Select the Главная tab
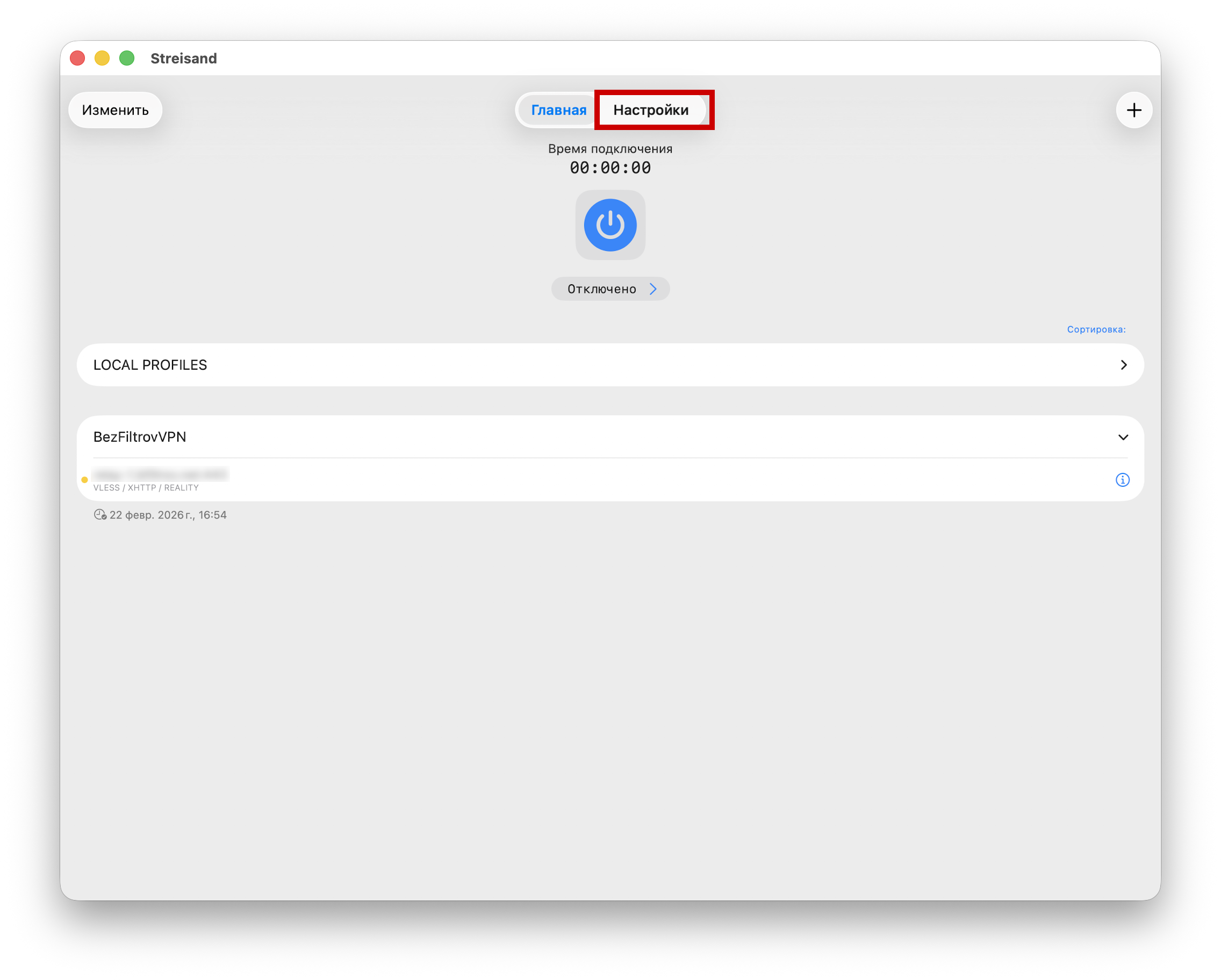The height and width of the screenshot is (980, 1221). coord(558,110)
